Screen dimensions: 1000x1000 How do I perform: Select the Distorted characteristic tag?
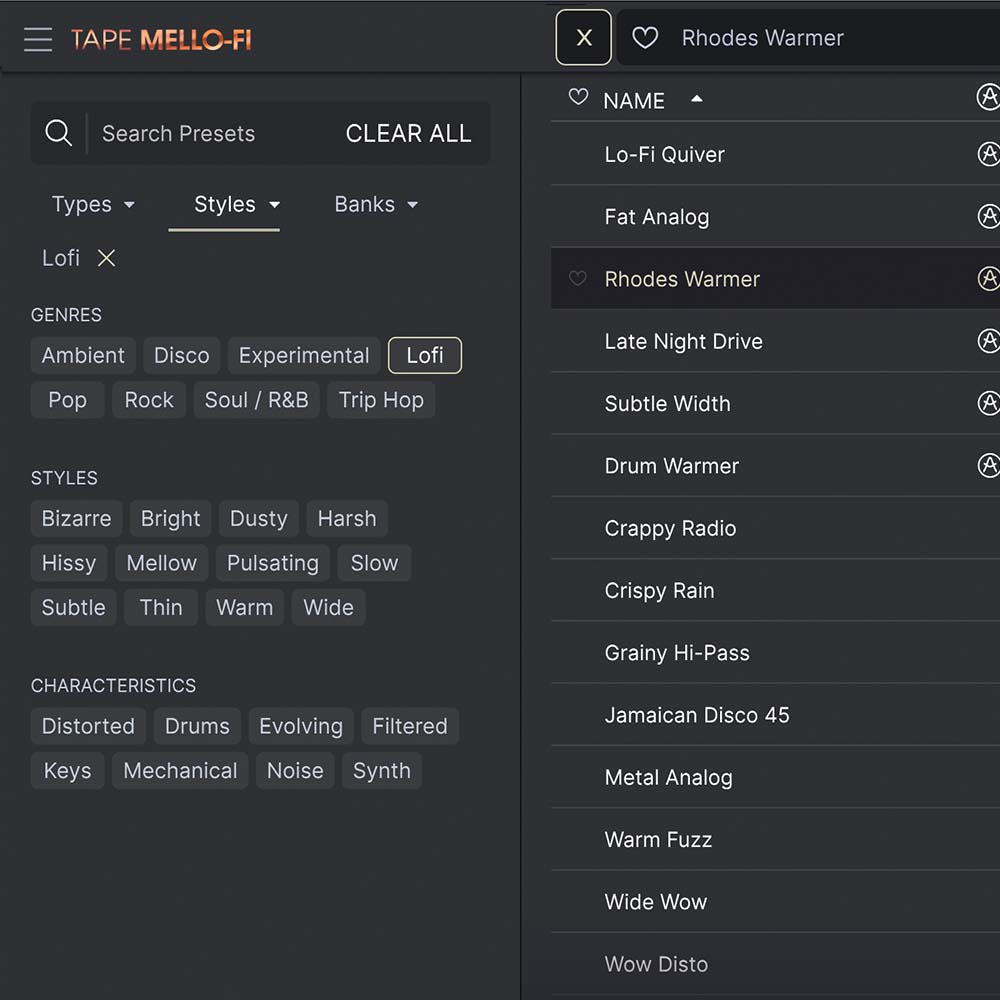coord(88,726)
